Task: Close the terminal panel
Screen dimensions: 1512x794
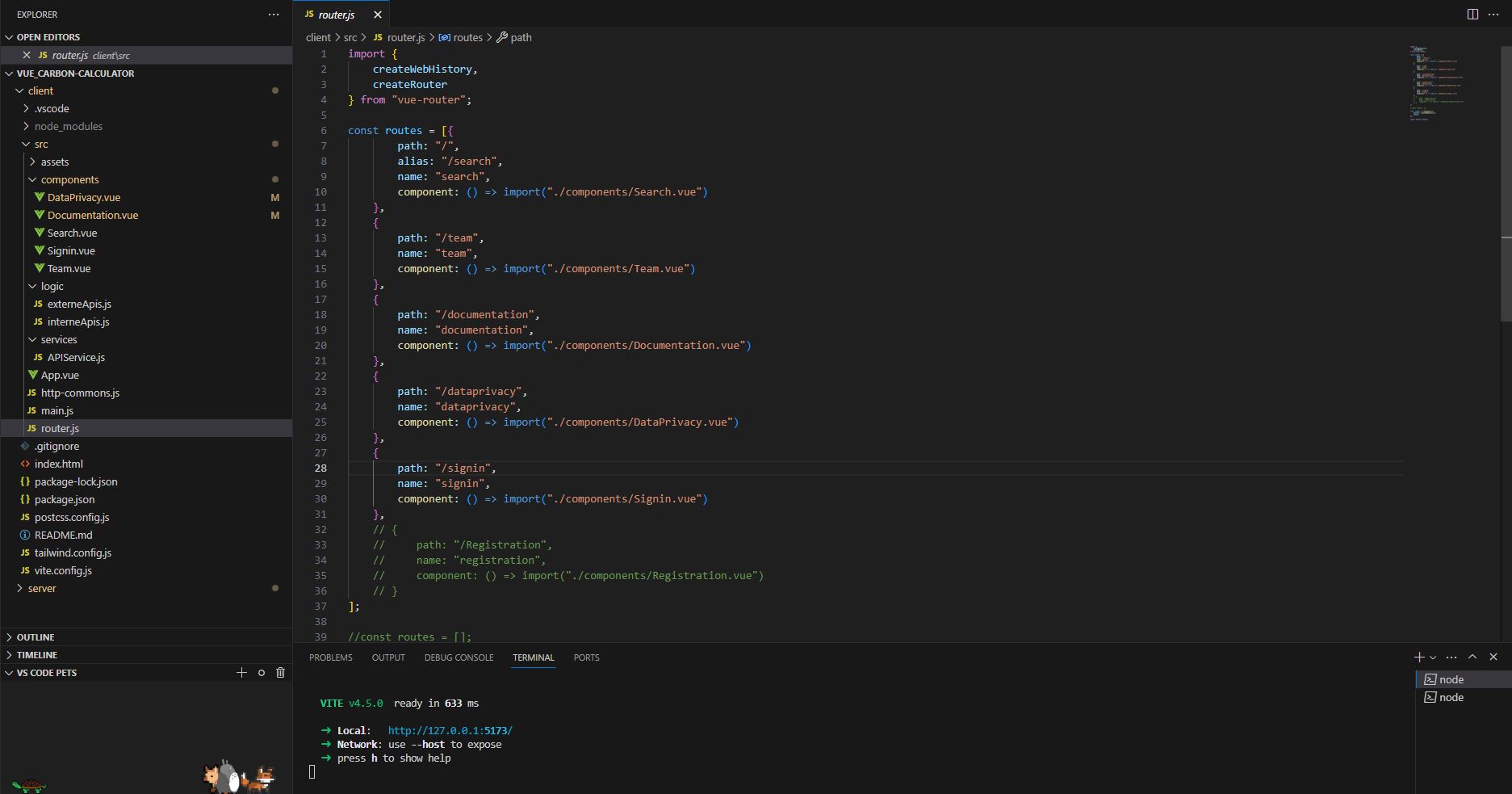Action: [x=1493, y=657]
